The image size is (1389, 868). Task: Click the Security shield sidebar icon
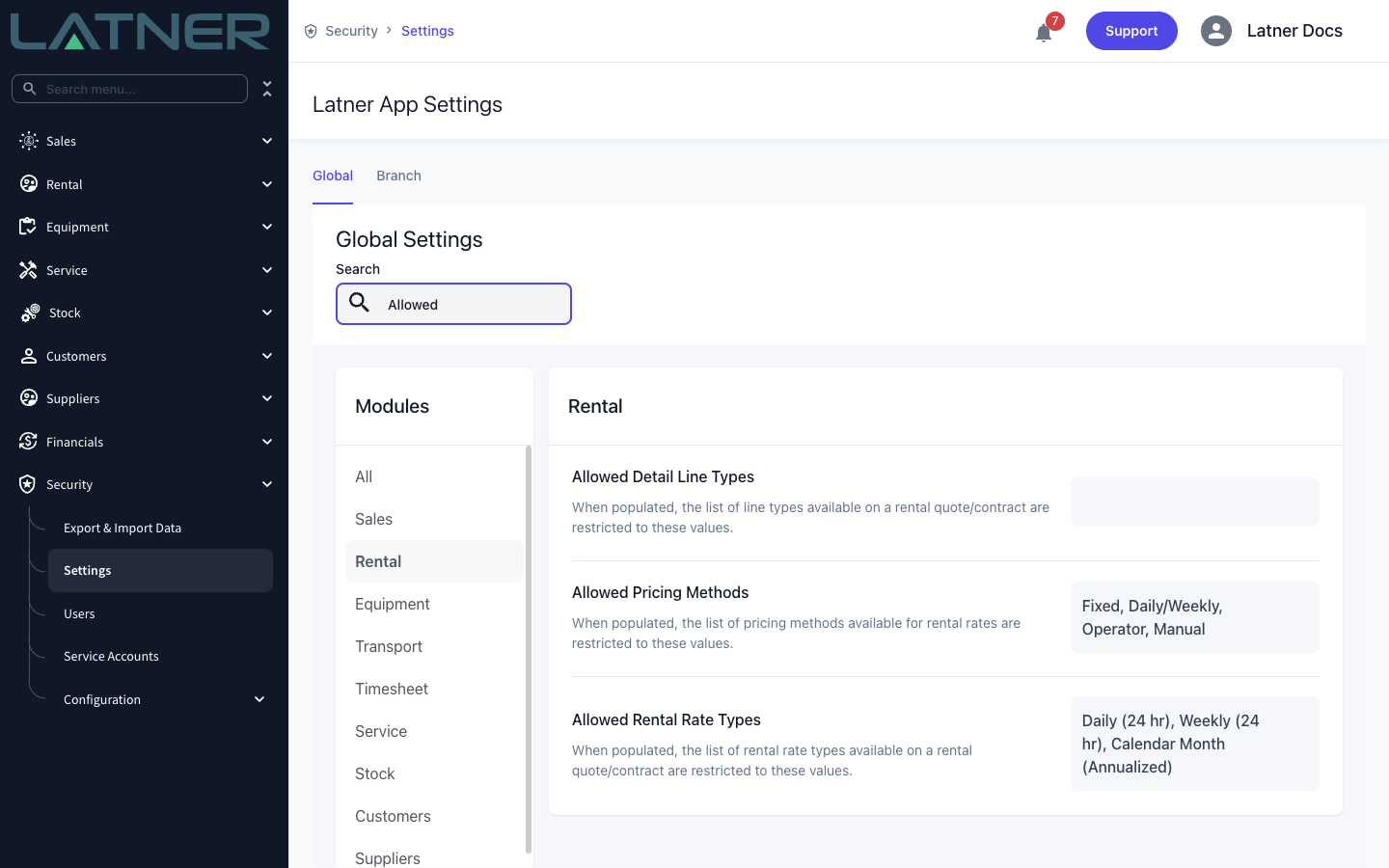28,484
